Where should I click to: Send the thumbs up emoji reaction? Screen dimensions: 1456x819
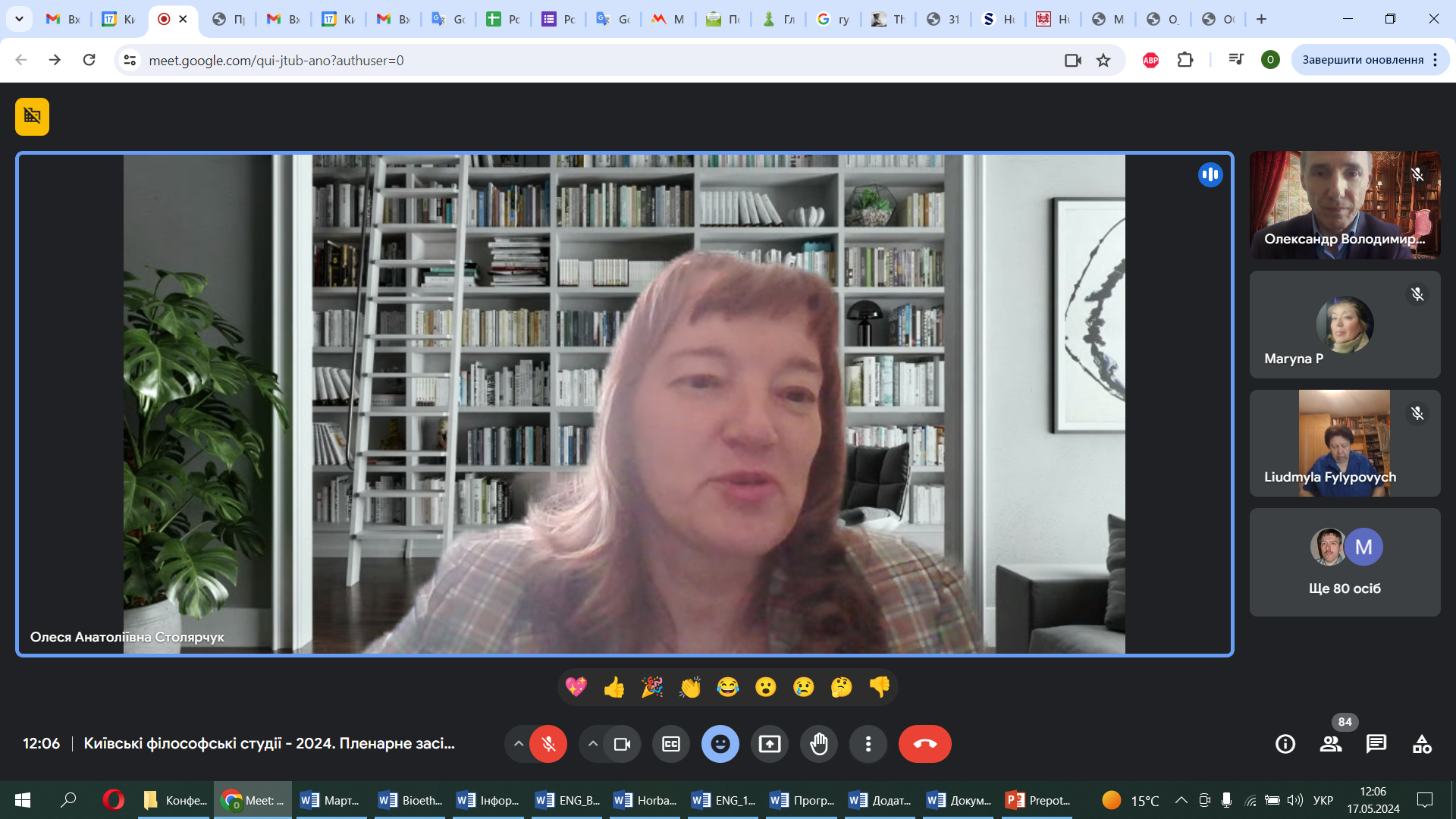coord(614,687)
